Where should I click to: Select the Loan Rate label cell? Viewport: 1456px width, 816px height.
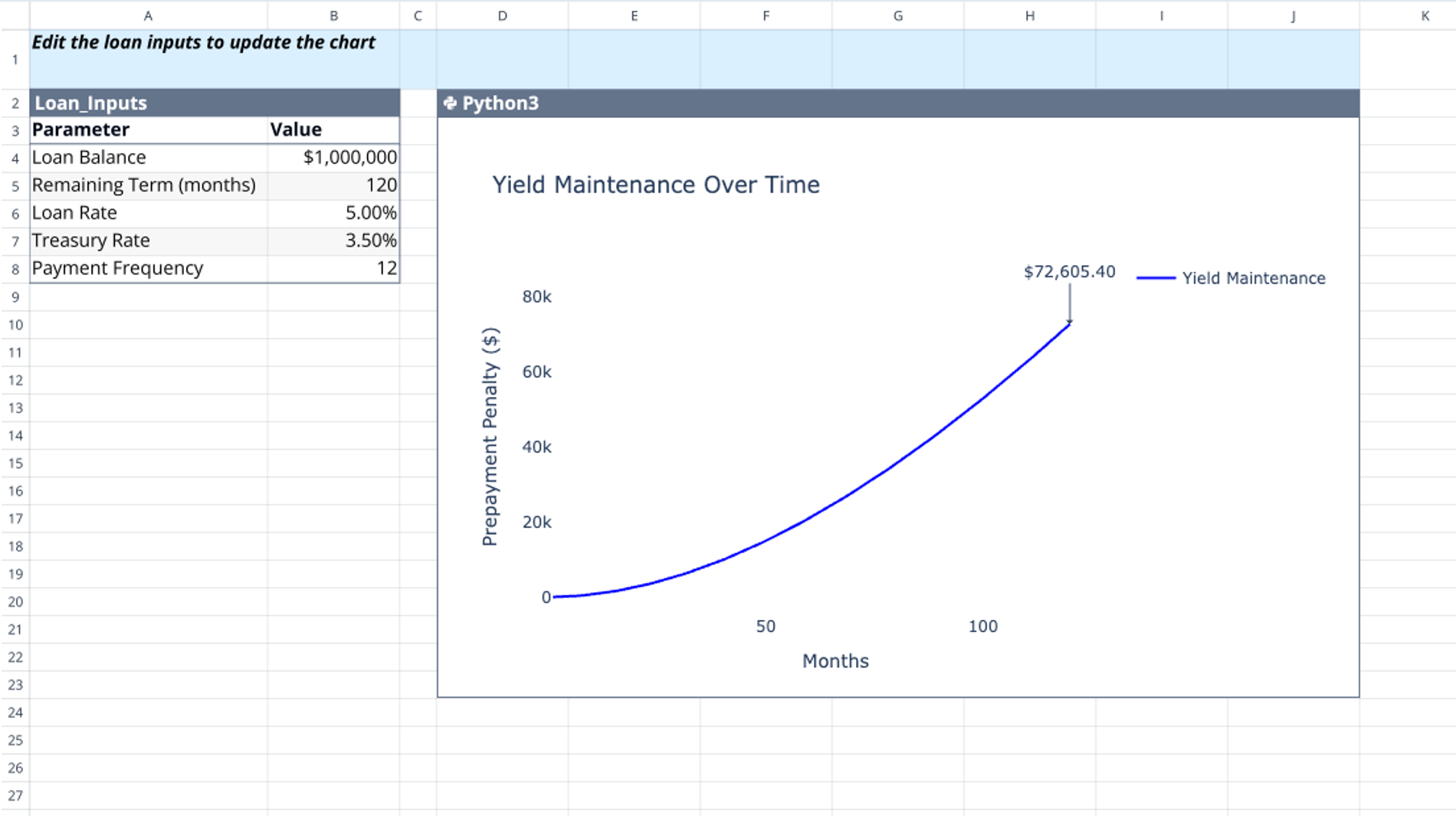click(149, 213)
